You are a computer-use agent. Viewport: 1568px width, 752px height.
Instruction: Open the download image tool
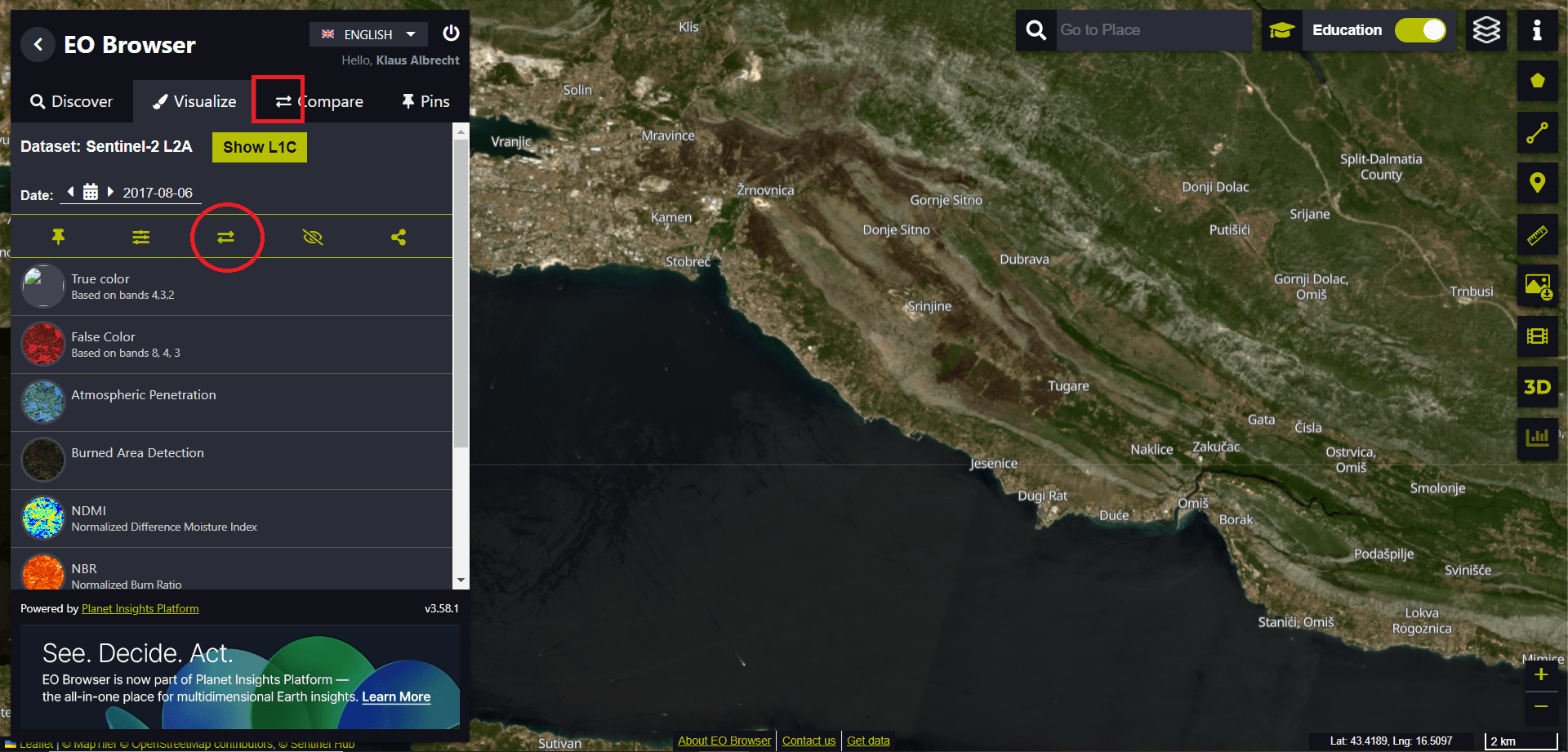point(1537,287)
